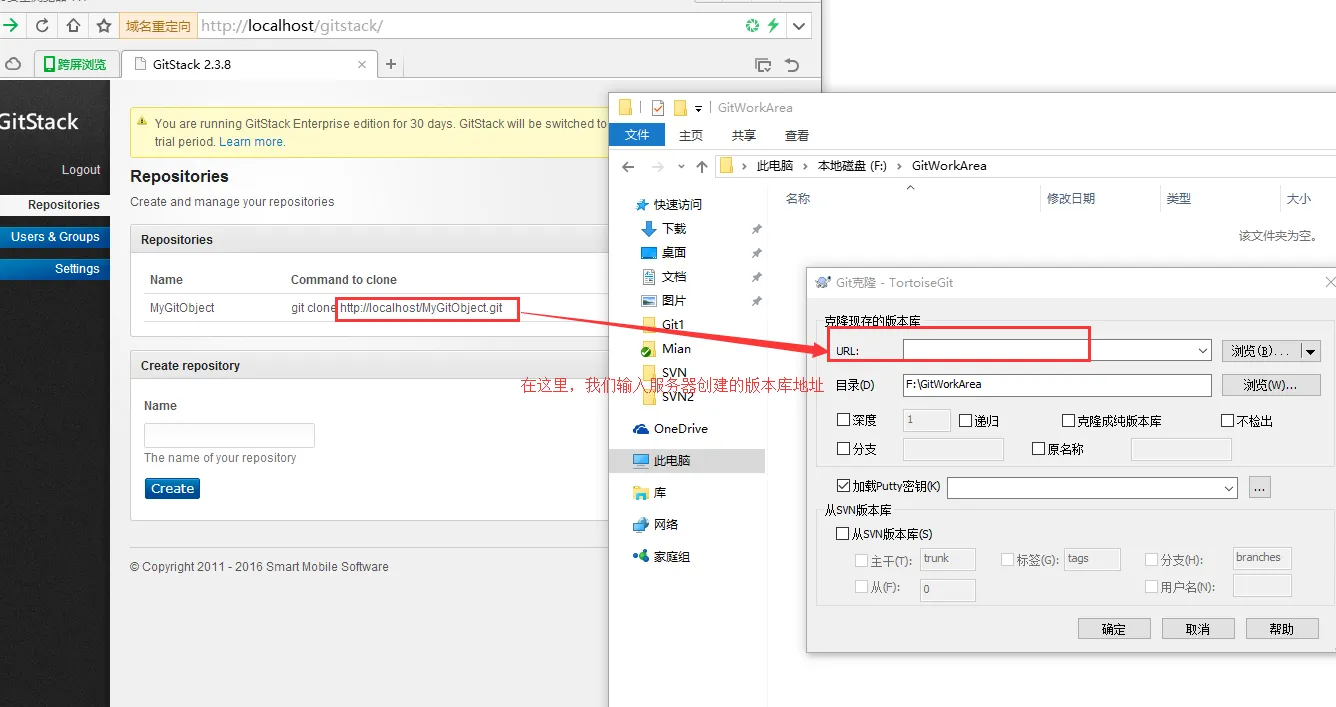Click 帮助 Help in clone dialog

(1282, 629)
